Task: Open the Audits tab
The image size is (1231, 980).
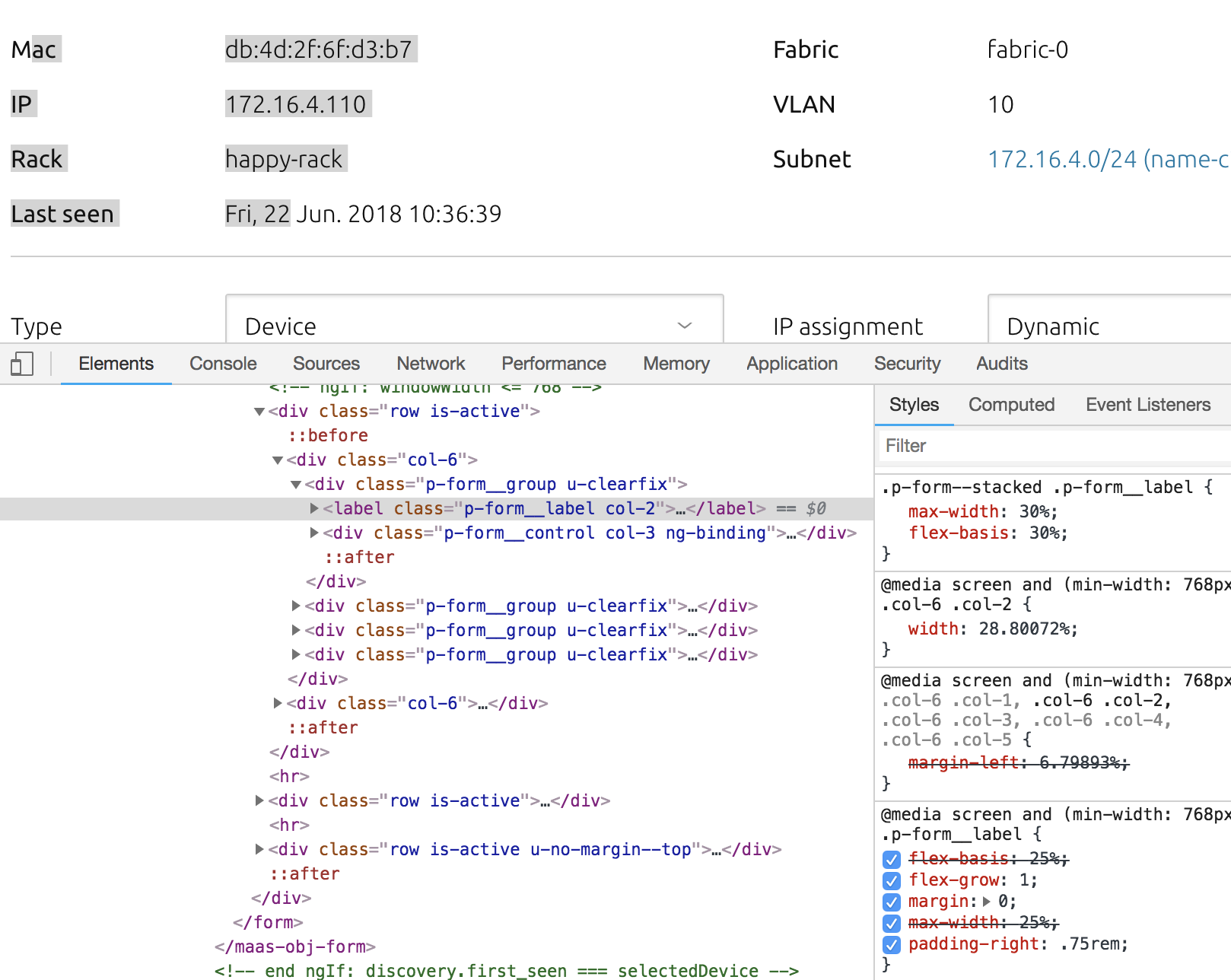Action: pyautogui.click(x=1002, y=364)
